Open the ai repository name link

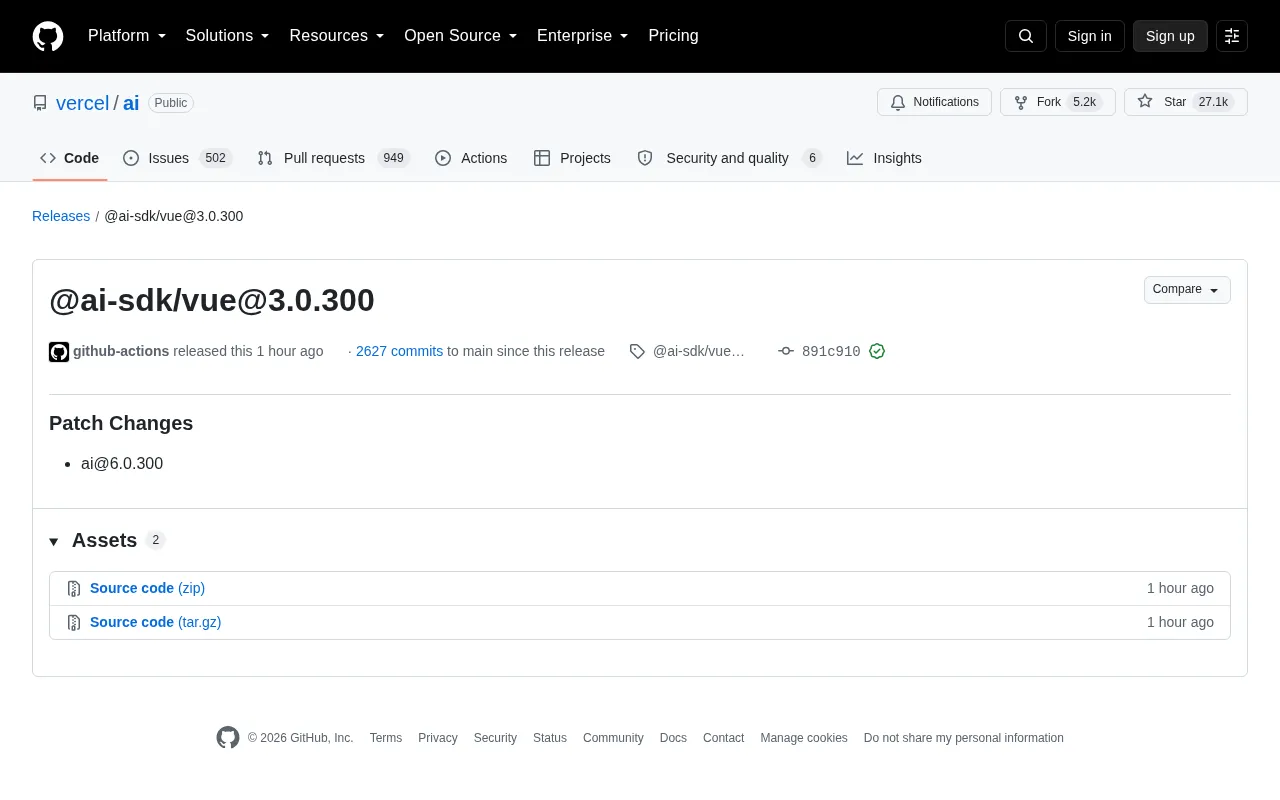click(x=131, y=103)
